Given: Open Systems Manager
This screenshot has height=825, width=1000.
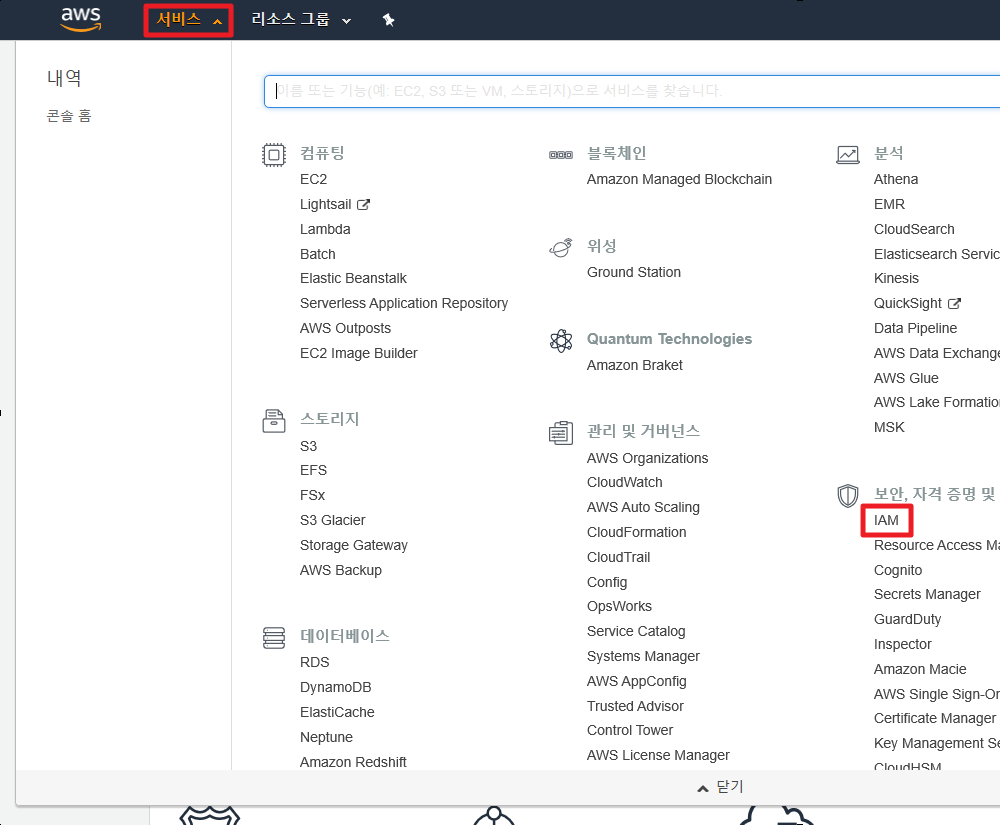Looking at the screenshot, I should 643,655.
